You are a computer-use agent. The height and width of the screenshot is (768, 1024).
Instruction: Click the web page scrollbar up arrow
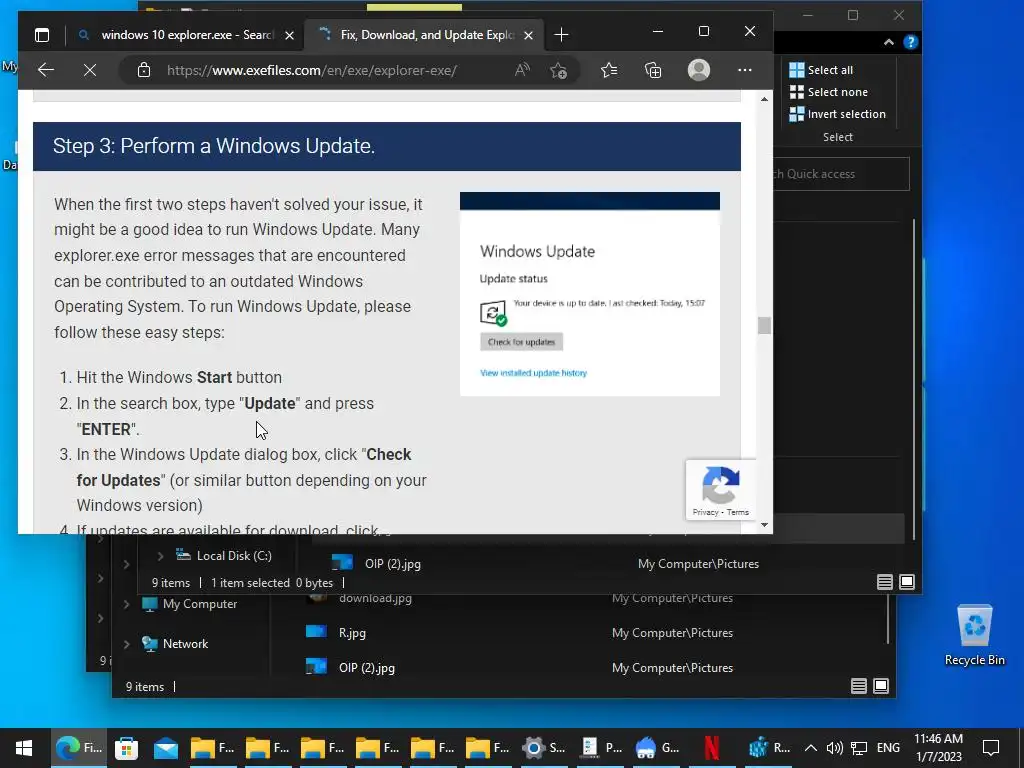[x=764, y=99]
